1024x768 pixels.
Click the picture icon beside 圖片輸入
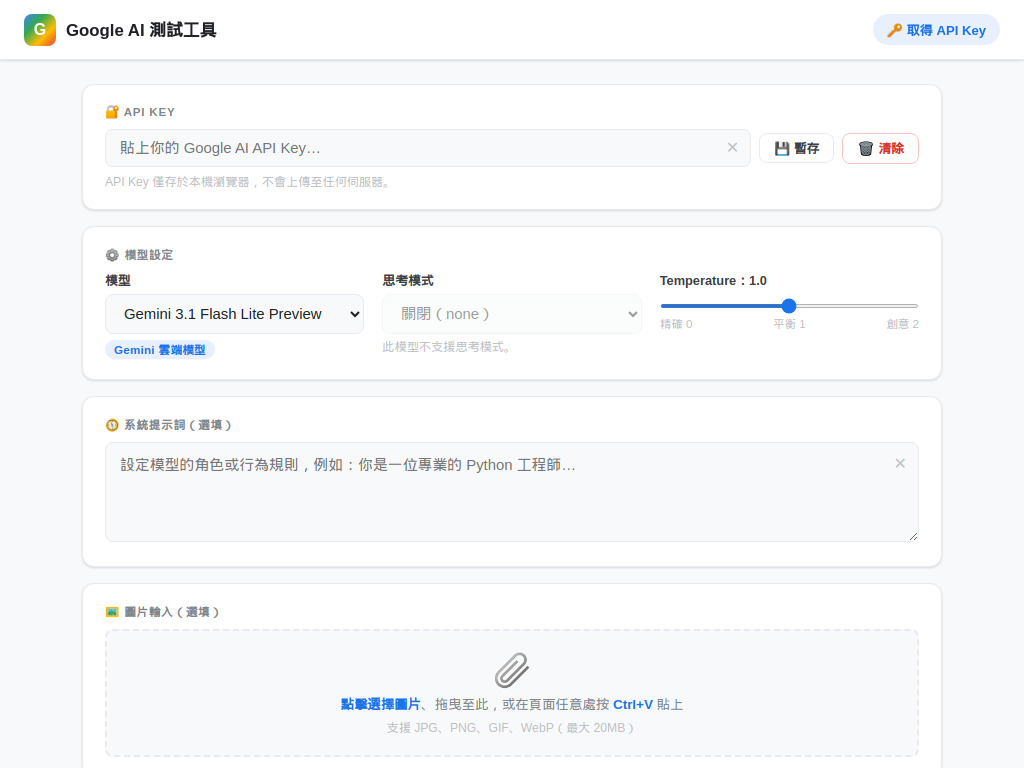click(112, 612)
